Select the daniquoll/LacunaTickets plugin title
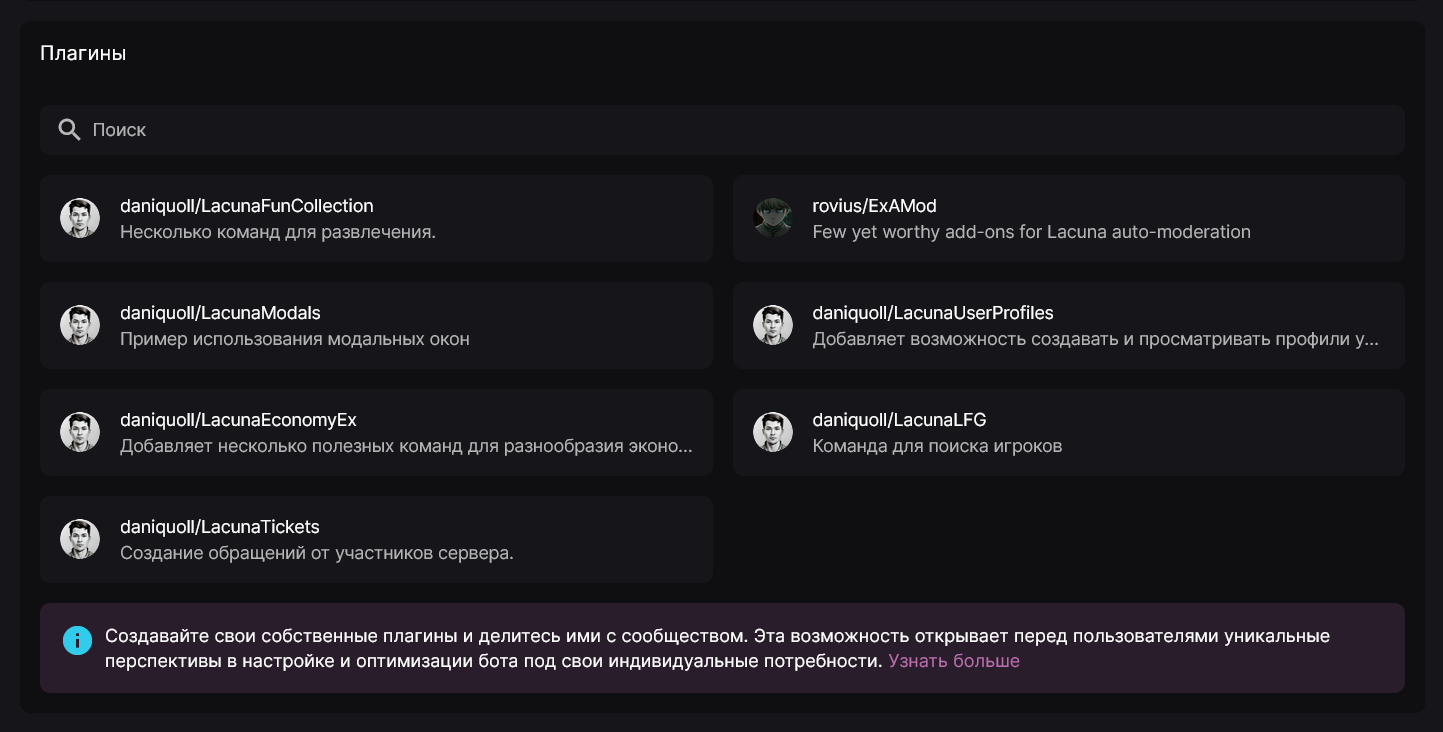1443x732 pixels. [x=220, y=527]
